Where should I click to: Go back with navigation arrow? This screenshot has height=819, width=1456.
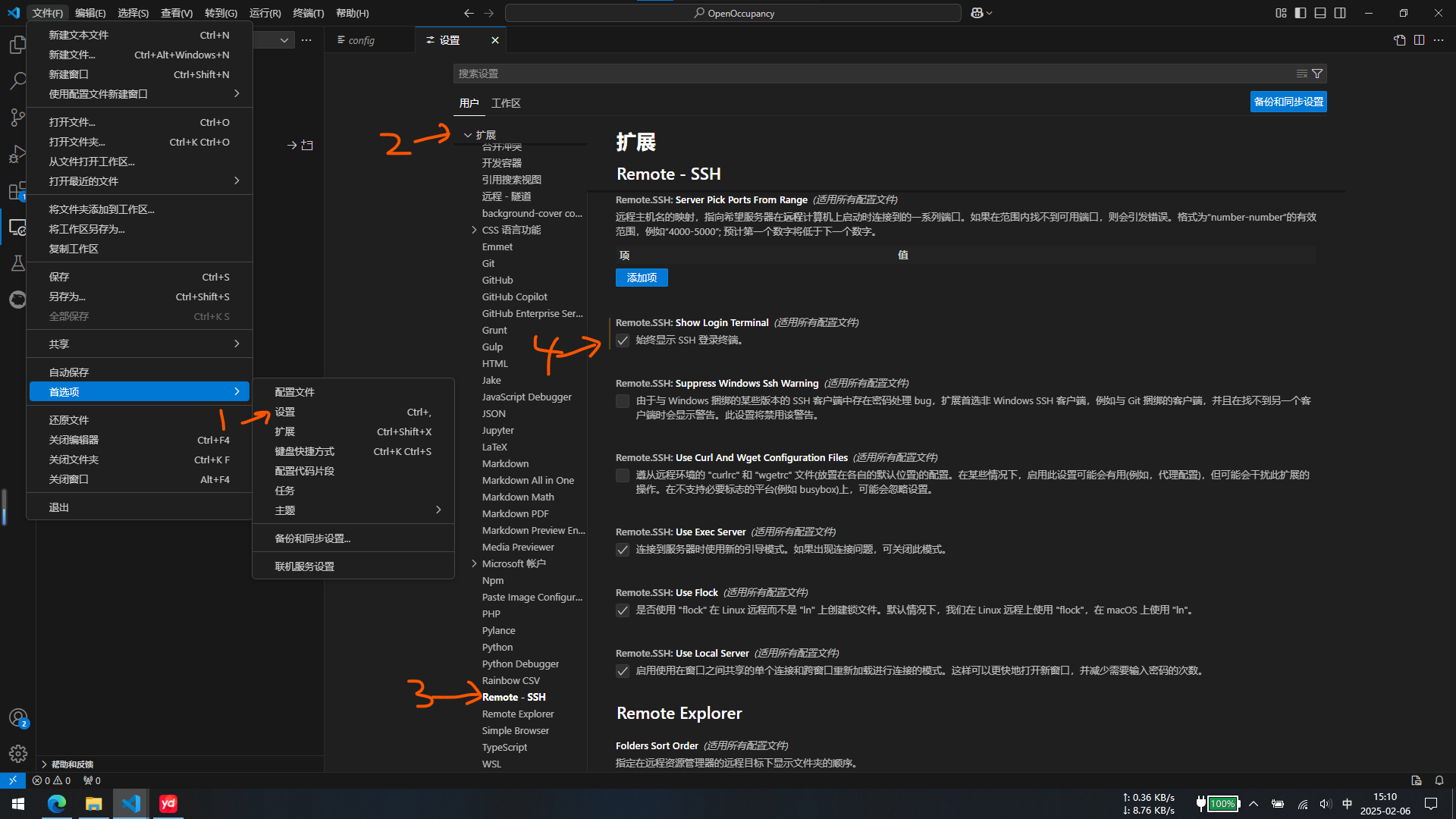(x=469, y=13)
